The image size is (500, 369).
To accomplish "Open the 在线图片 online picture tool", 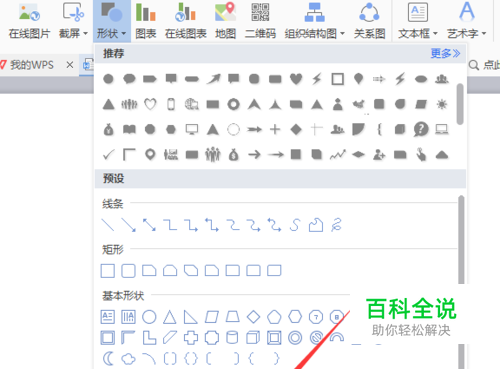I will (29, 21).
